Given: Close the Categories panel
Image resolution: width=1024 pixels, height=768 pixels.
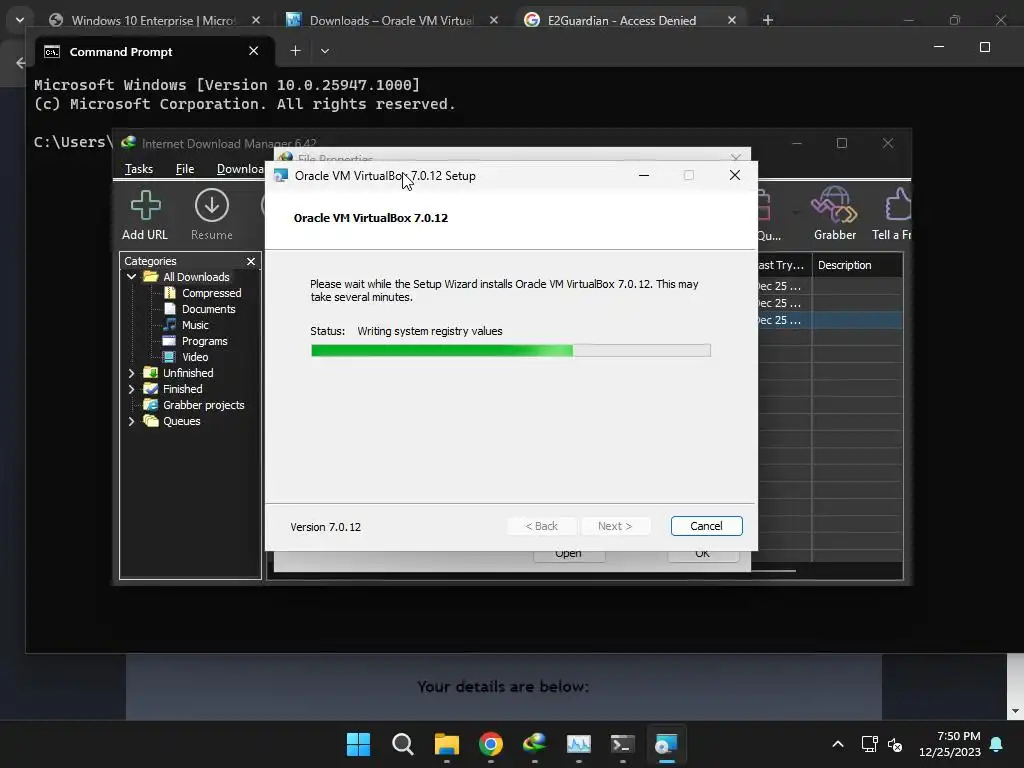Looking at the screenshot, I should 251,261.
